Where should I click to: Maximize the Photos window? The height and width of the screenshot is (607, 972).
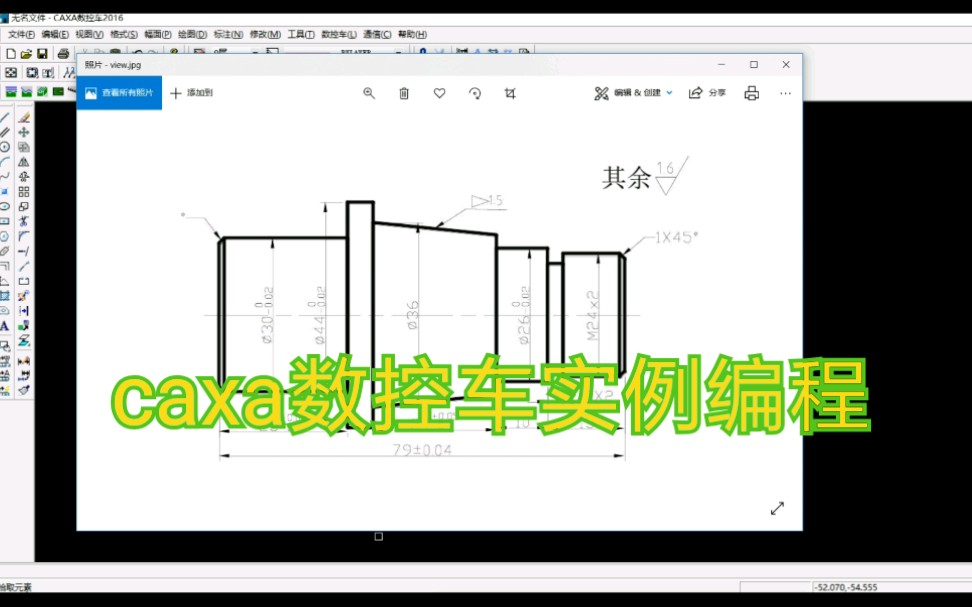point(754,64)
